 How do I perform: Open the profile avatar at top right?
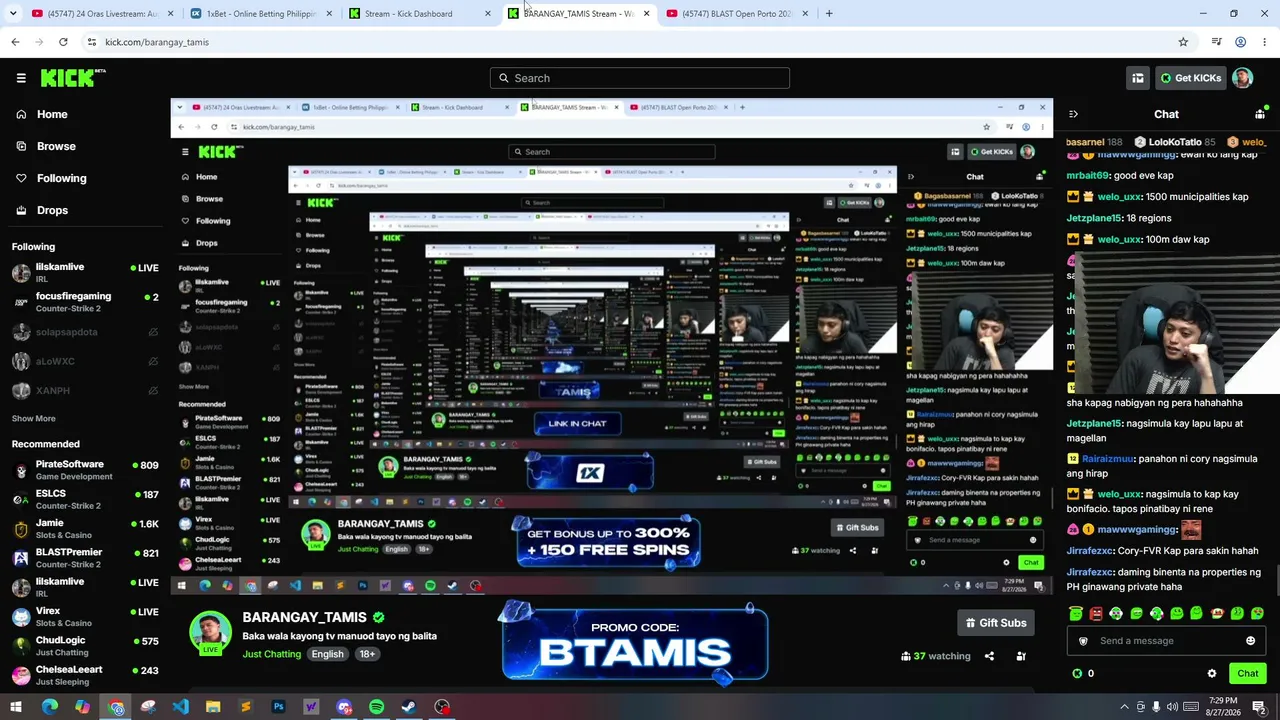1243,78
